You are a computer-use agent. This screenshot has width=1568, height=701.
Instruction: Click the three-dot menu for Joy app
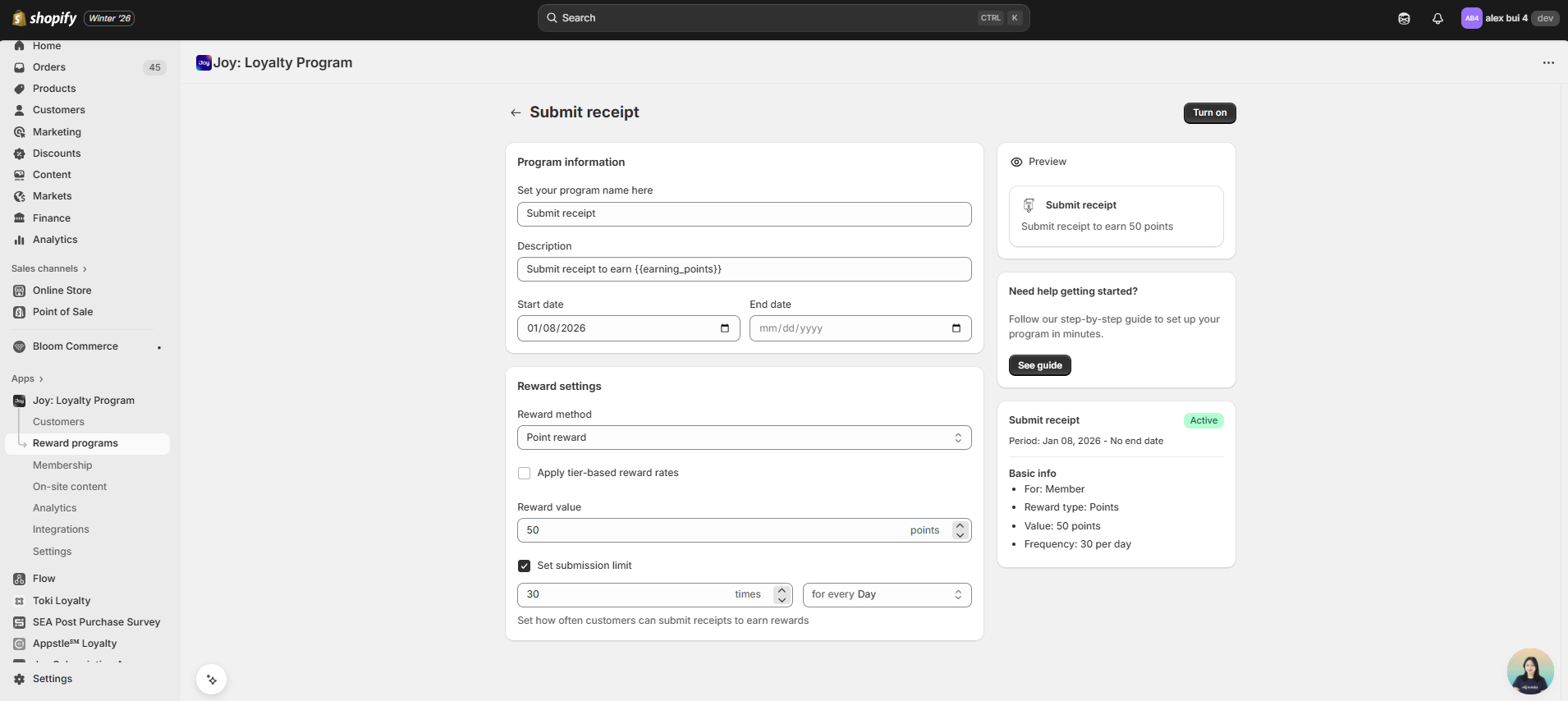point(1548,63)
